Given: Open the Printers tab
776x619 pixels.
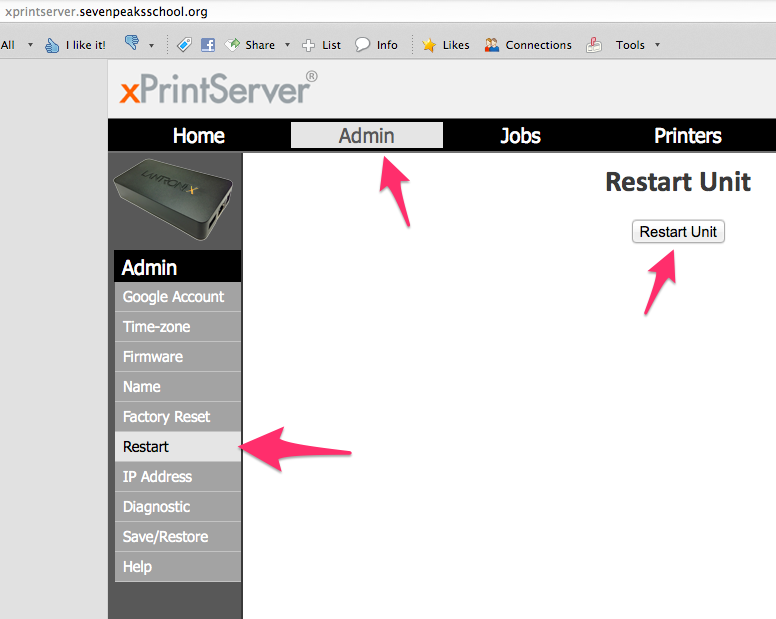Looking at the screenshot, I should 687,136.
